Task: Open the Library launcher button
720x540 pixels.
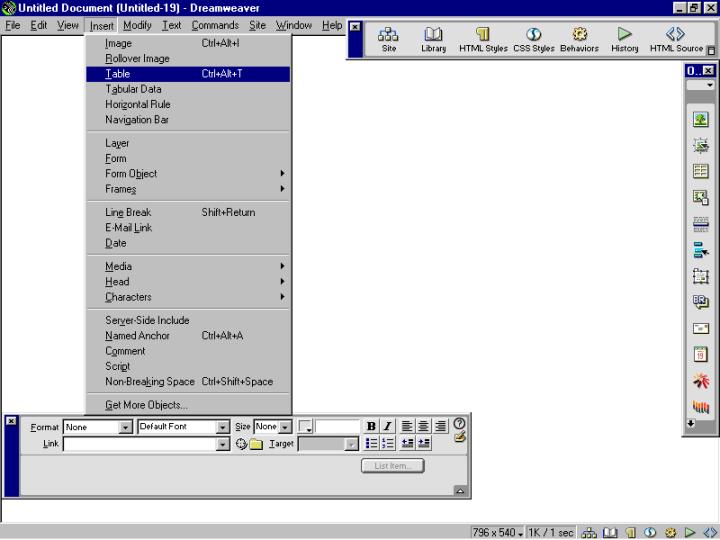Action: [x=433, y=39]
